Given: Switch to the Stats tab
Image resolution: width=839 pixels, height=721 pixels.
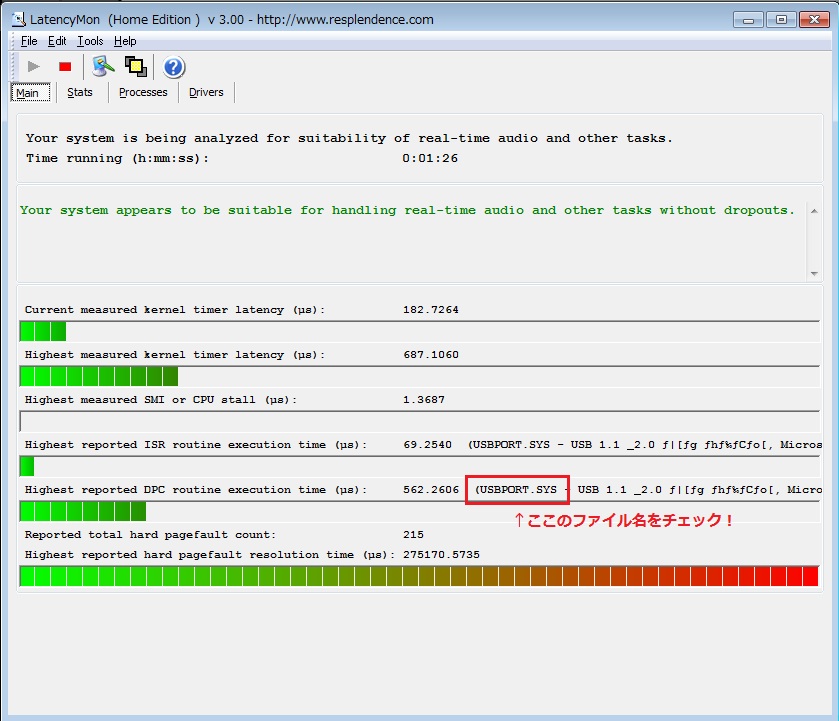Looking at the screenshot, I should [x=80, y=92].
